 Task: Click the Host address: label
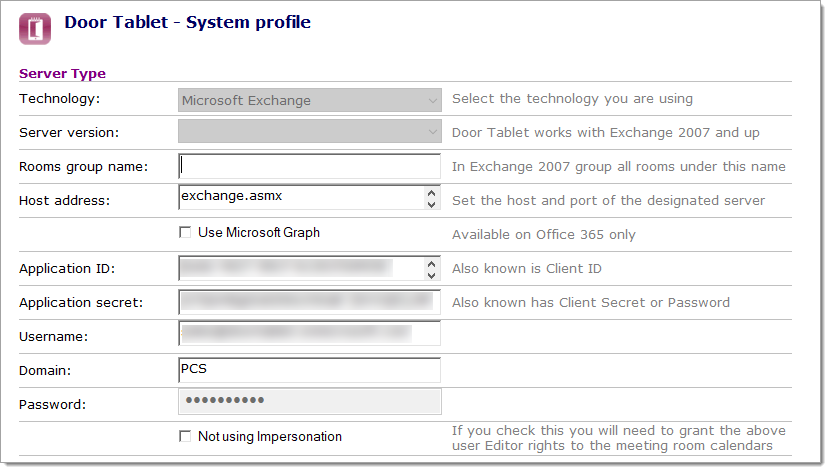[x=65, y=201]
